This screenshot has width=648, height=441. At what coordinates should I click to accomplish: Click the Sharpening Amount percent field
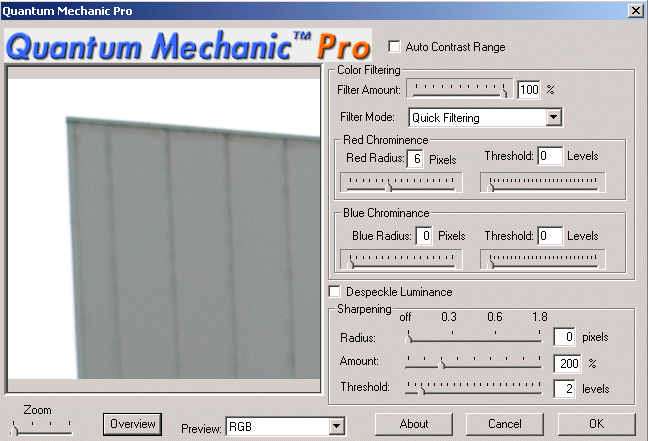[x=567, y=363]
